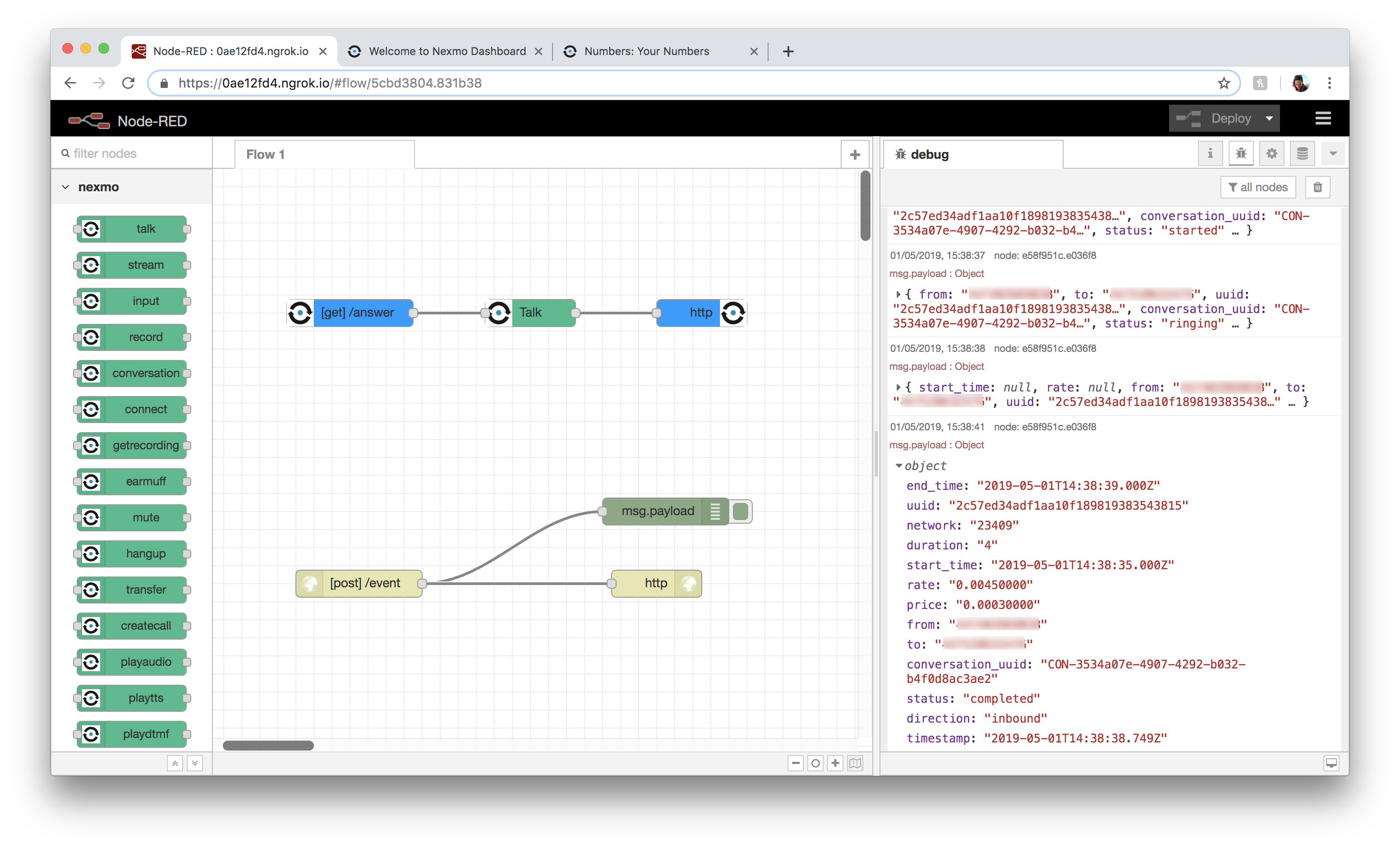Click the duration "4" value
1400x848 pixels.
point(987,545)
